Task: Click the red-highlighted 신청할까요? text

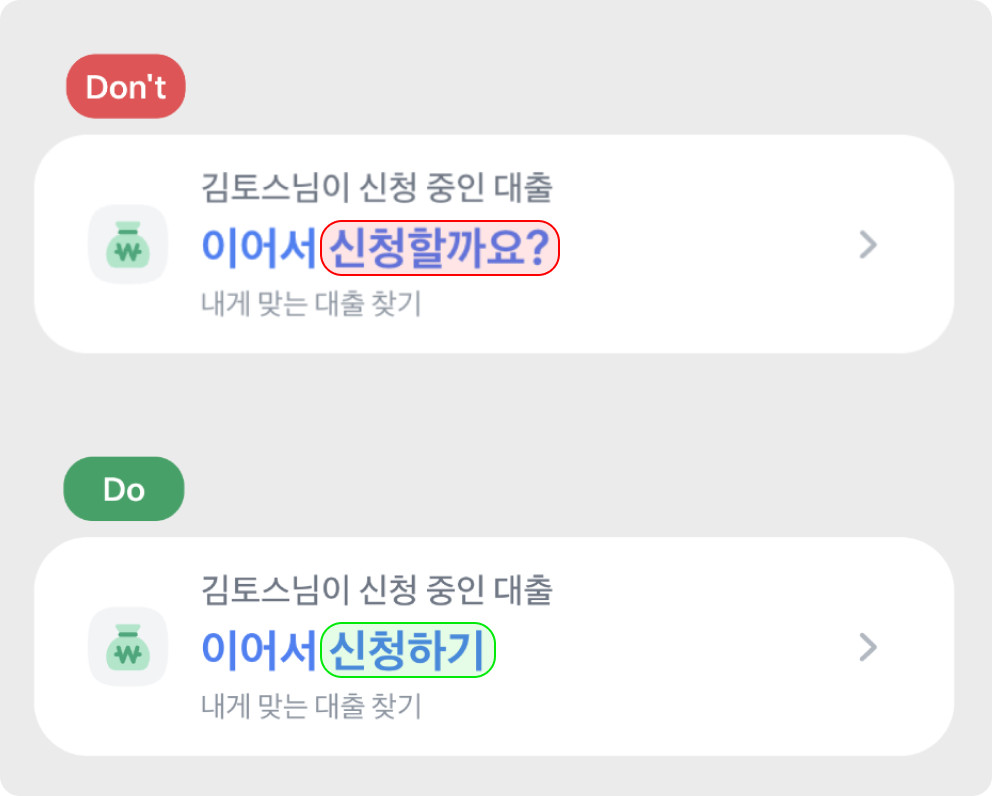Action: point(439,247)
